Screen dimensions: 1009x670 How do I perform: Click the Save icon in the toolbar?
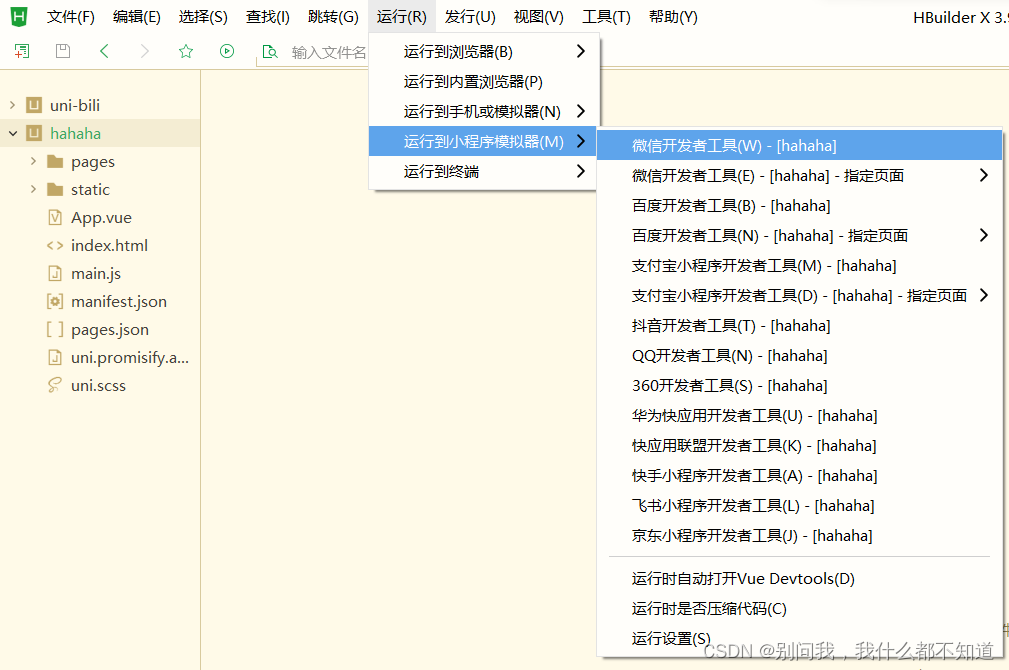pos(62,51)
